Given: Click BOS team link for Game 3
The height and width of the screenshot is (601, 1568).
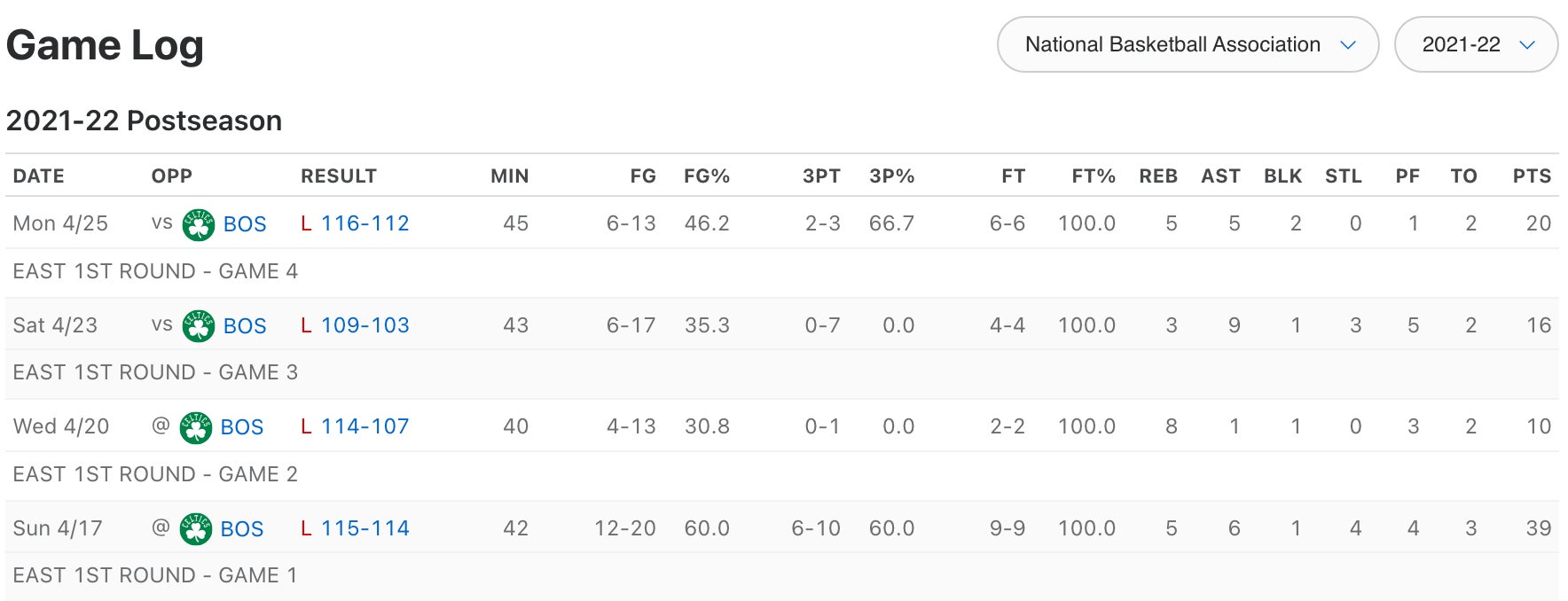Looking at the screenshot, I should coord(245,326).
